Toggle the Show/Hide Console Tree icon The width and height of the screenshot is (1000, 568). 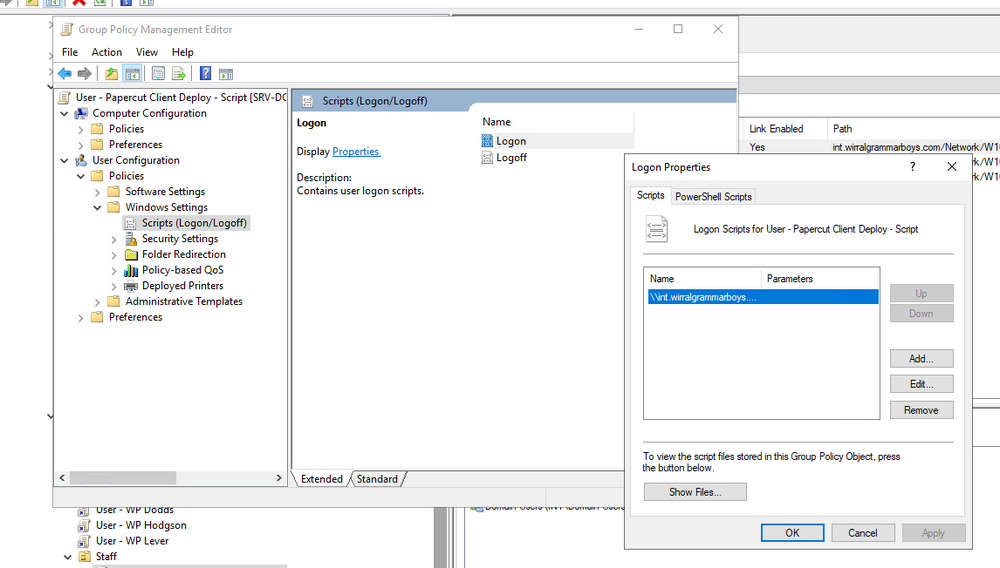(x=132, y=74)
